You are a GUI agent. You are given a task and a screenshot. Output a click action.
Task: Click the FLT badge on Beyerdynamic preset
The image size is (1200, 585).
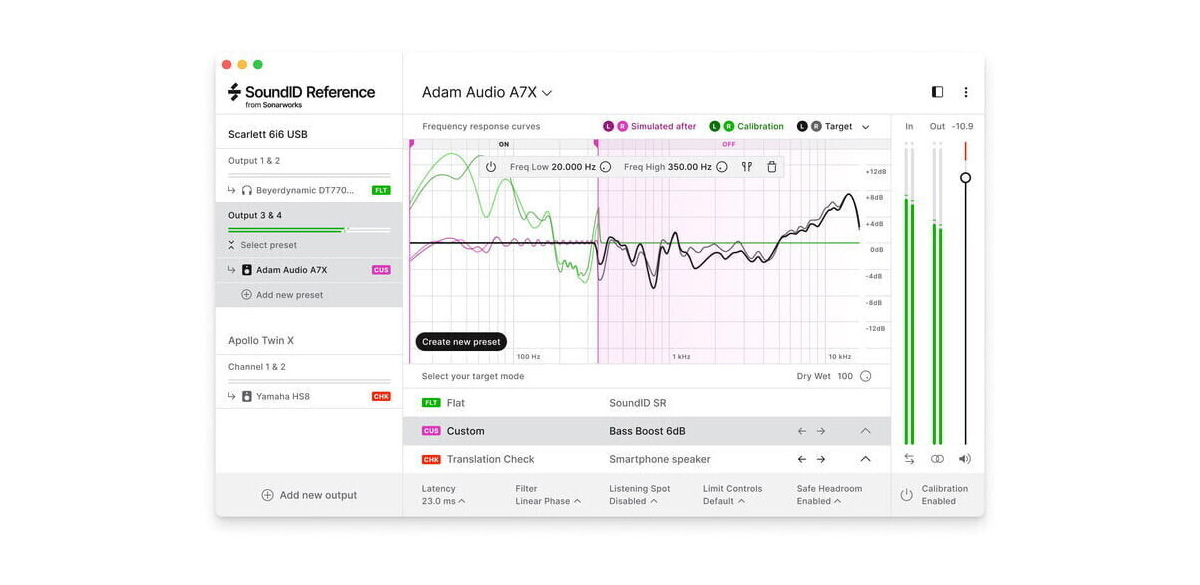[x=381, y=190]
